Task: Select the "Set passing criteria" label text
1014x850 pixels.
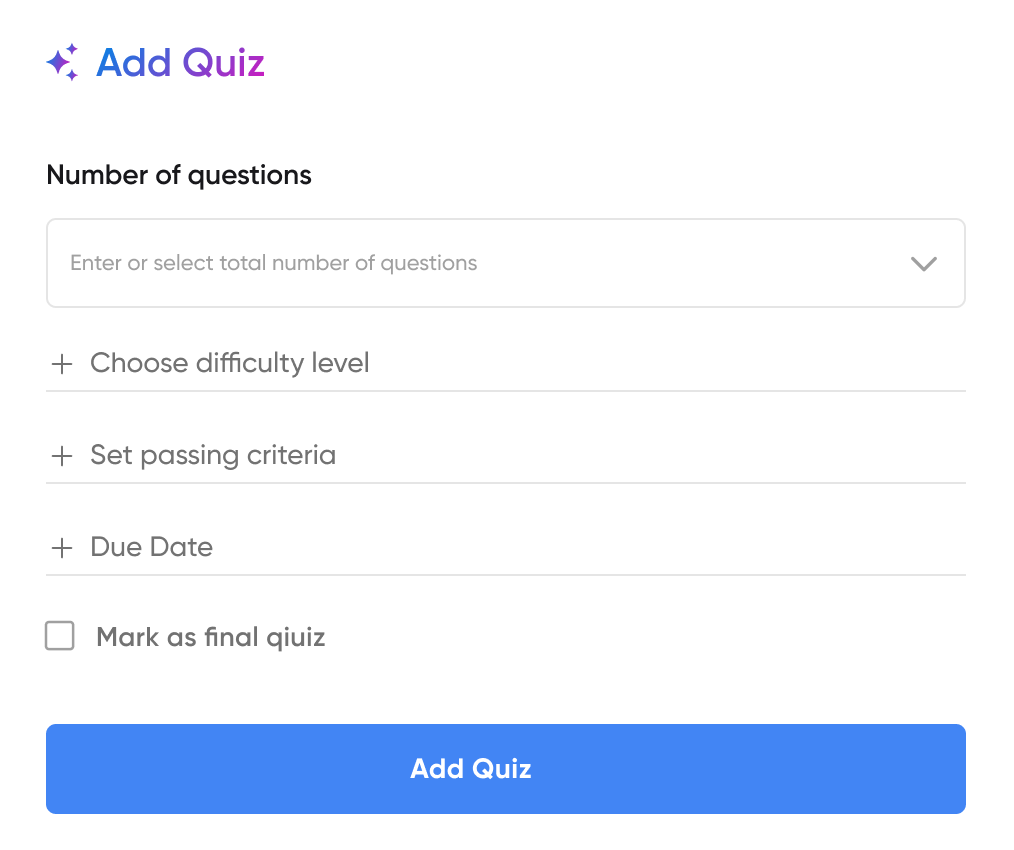Action: coord(212,455)
